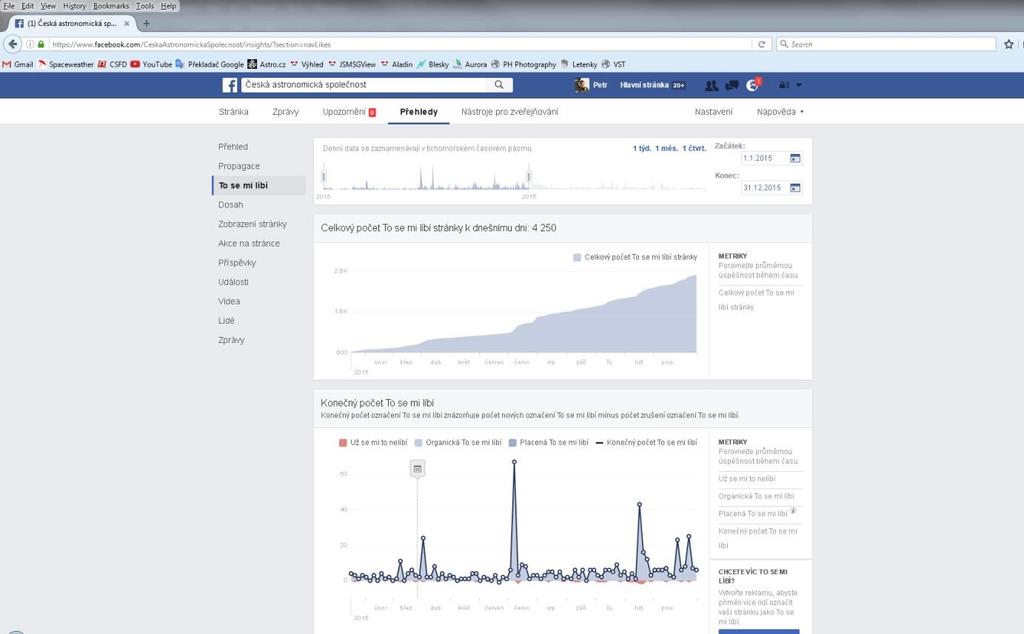Click the calendar marker on the likes chart
The image size is (1024, 634).
click(417, 469)
